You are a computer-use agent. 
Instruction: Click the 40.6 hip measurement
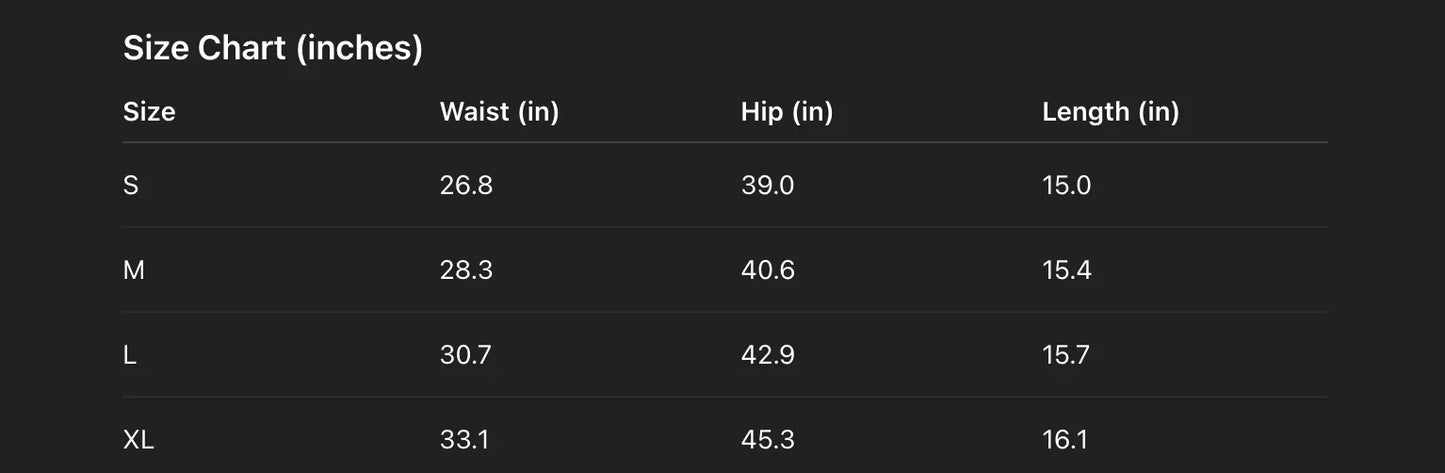[x=767, y=270]
